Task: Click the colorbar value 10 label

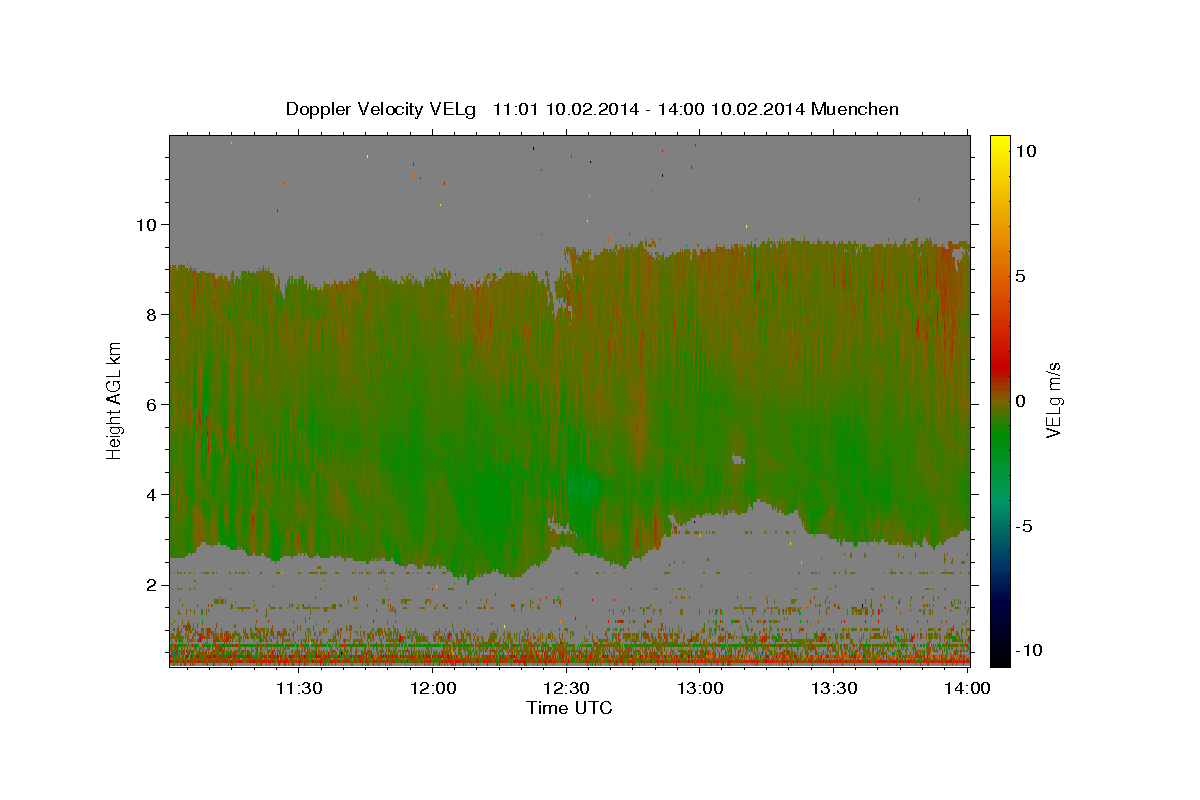Action: (1025, 150)
